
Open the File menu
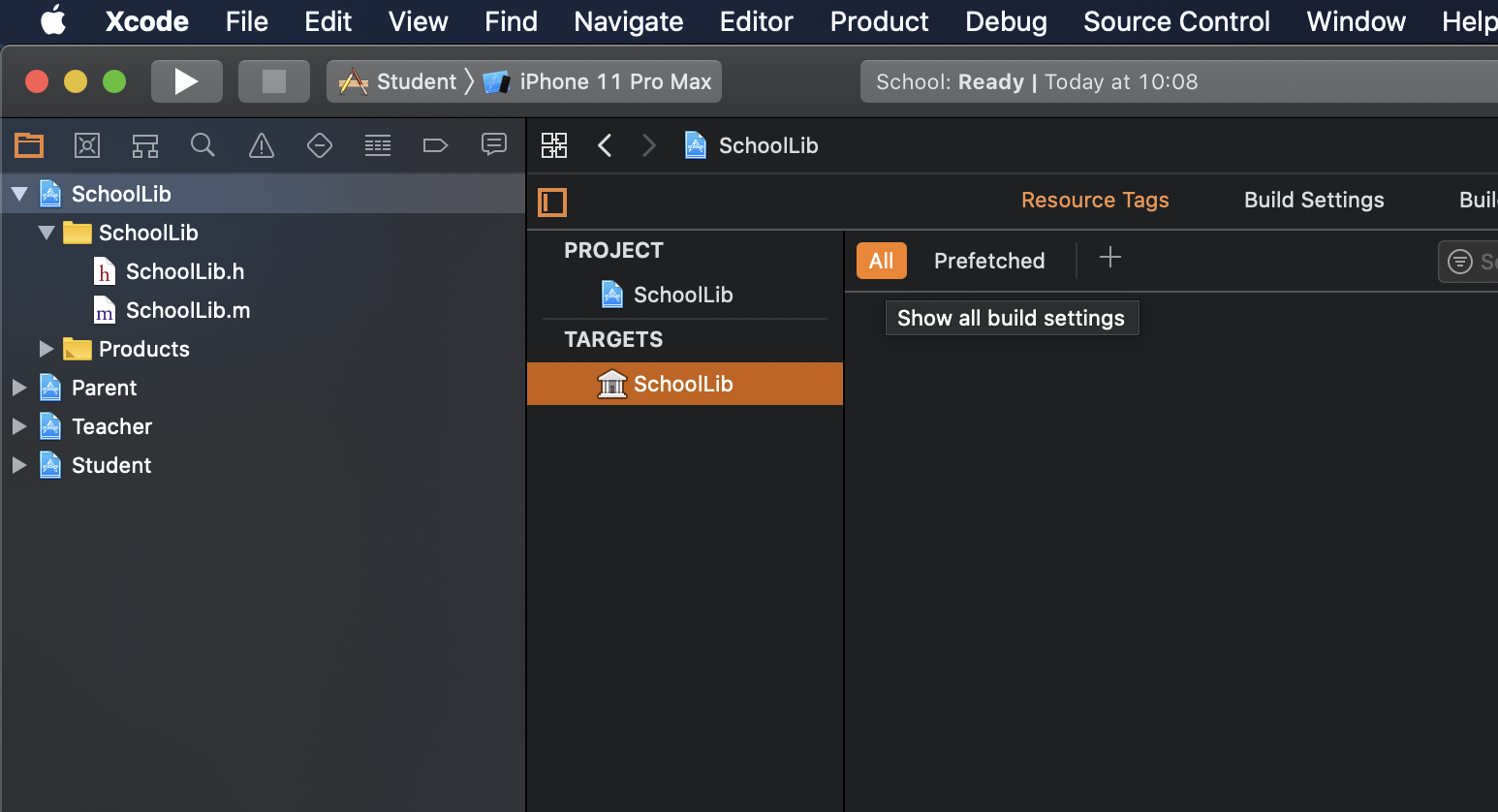pyautogui.click(x=247, y=21)
